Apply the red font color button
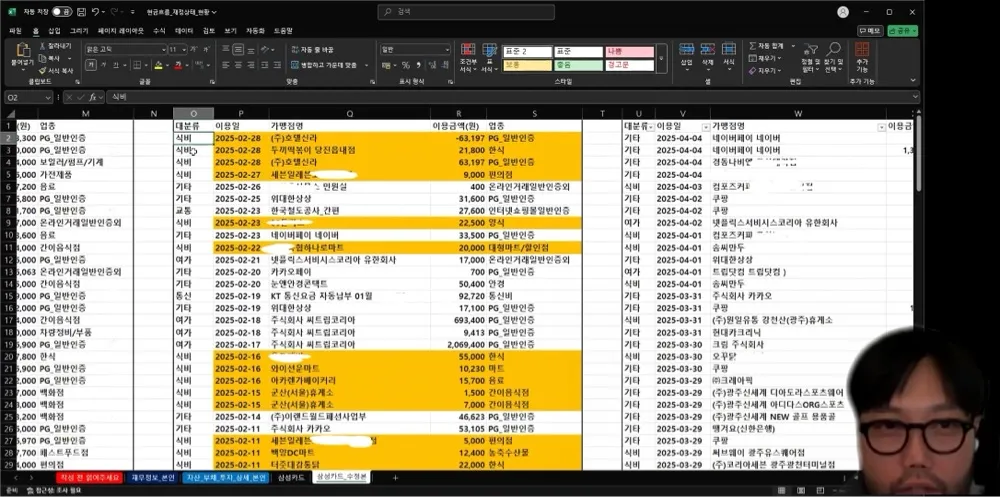Screen dimensions: 1001x497 pos(178,65)
